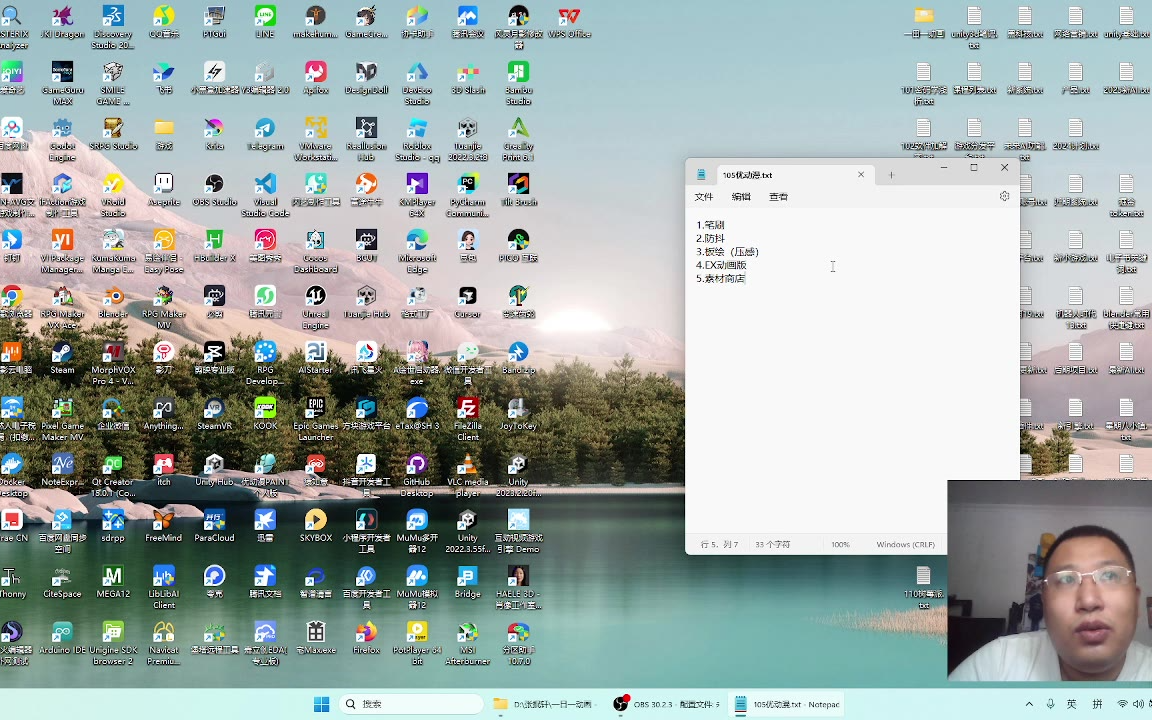Viewport: 1152px width, 720px height.
Task: Launch FreeMind desktop icon
Action: (164, 525)
